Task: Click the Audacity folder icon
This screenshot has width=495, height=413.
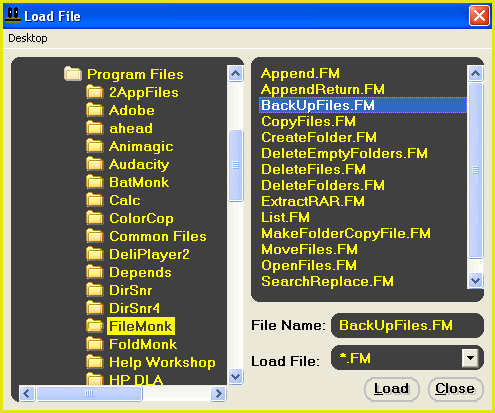Action: pos(95,164)
